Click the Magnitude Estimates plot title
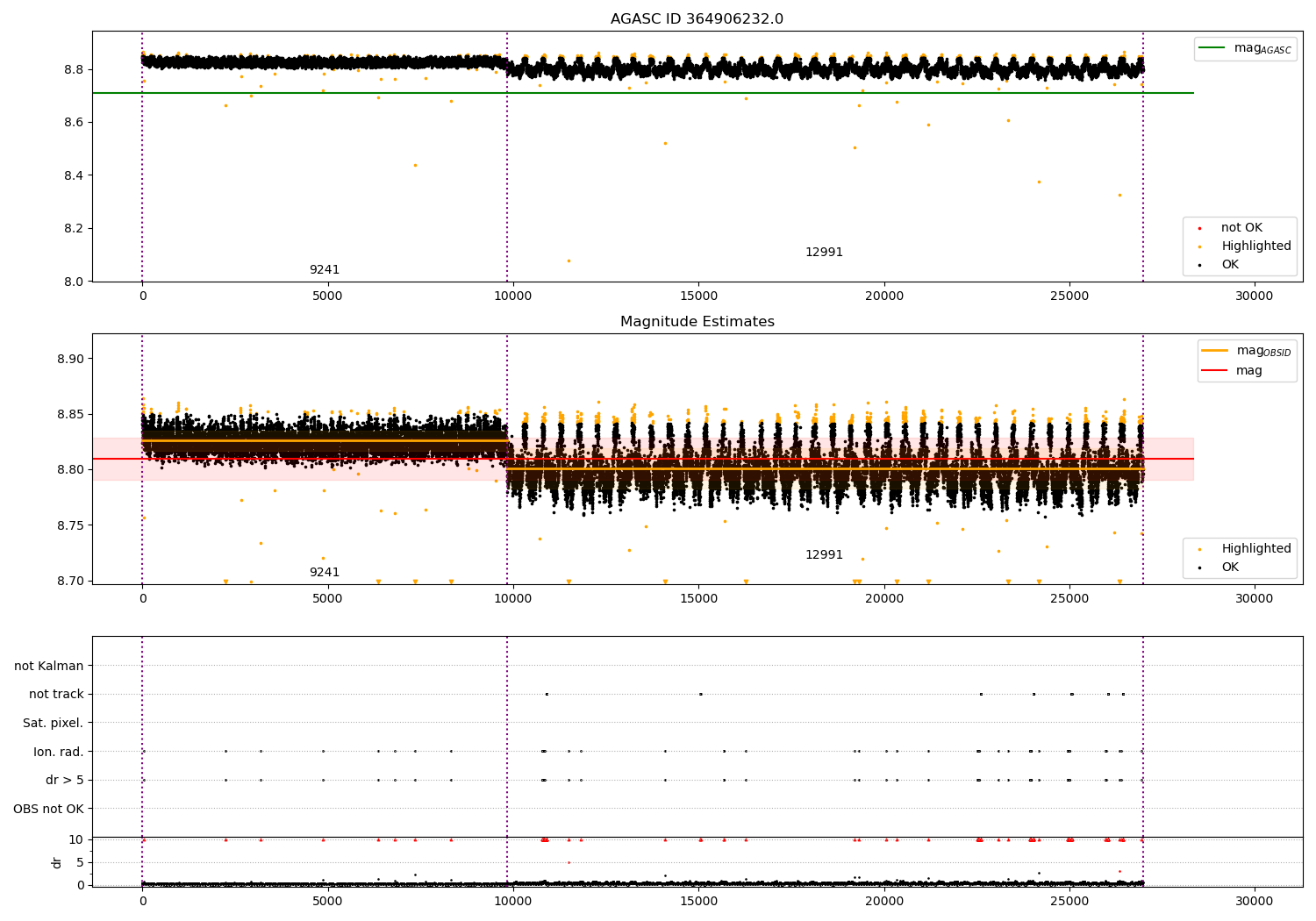1316x921 pixels. click(697, 322)
